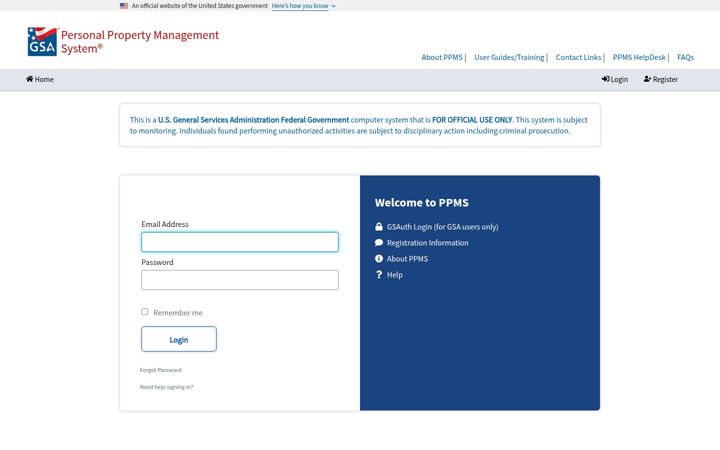Open About PPMS in Welcome panel
The width and height of the screenshot is (720, 450).
click(x=407, y=259)
